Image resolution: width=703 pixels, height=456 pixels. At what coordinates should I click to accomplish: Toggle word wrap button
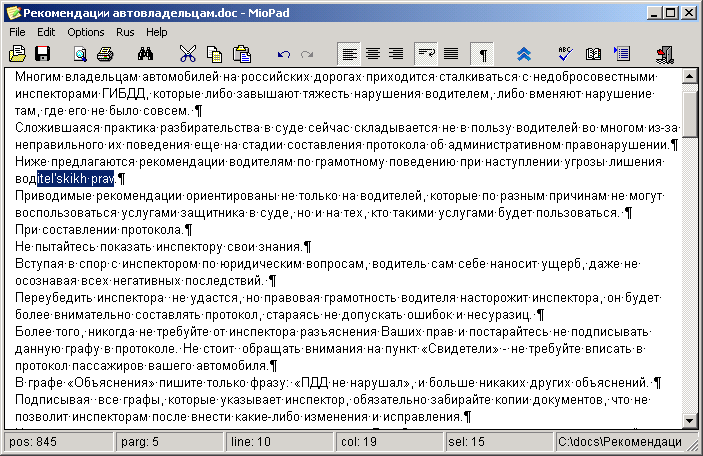click(x=426, y=54)
